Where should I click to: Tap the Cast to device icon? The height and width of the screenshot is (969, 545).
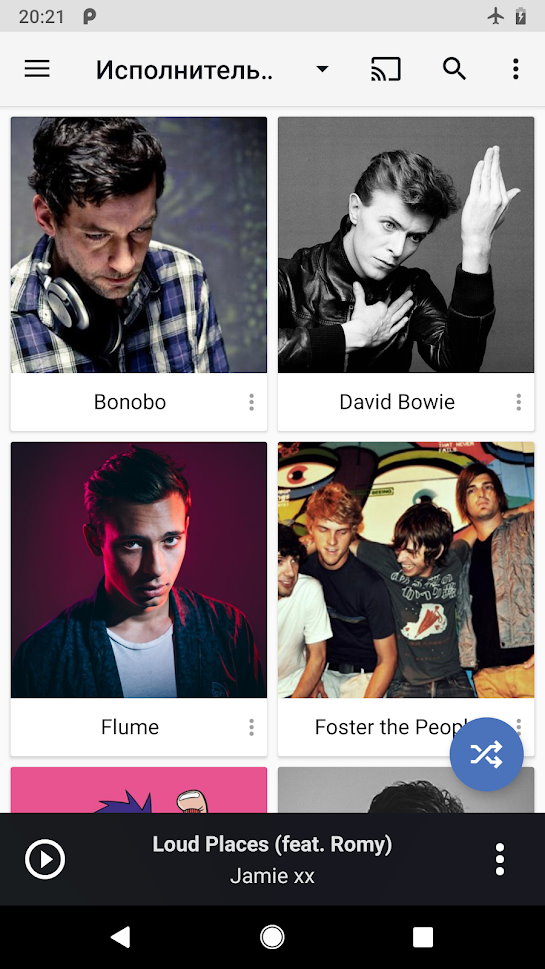point(386,69)
